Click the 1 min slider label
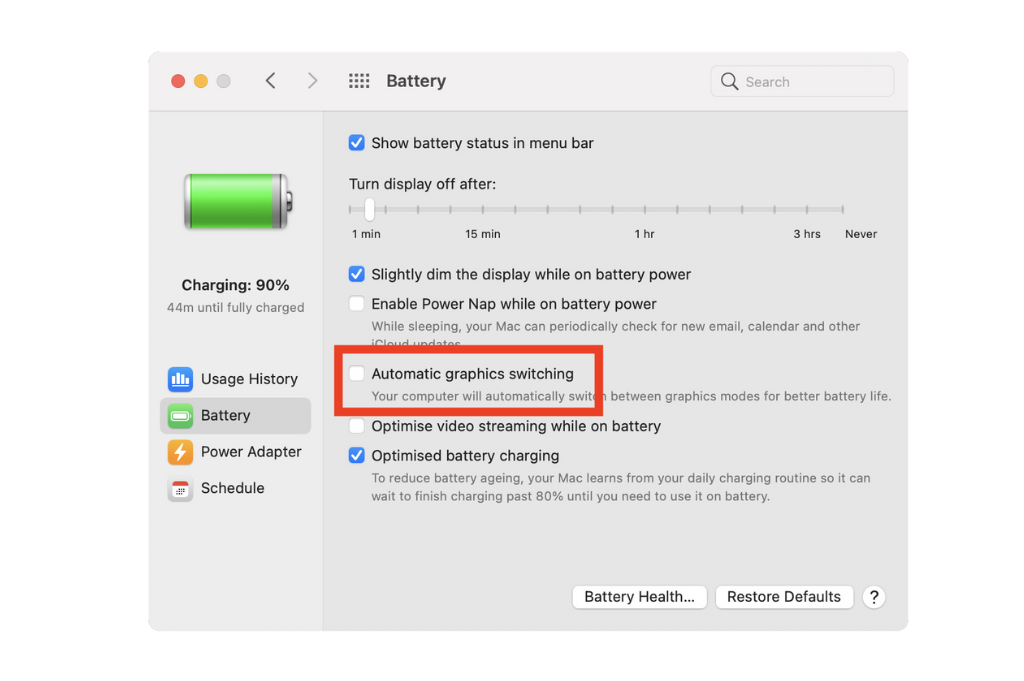Viewport: 1024px width, 681px height. [x=366, y=234]
